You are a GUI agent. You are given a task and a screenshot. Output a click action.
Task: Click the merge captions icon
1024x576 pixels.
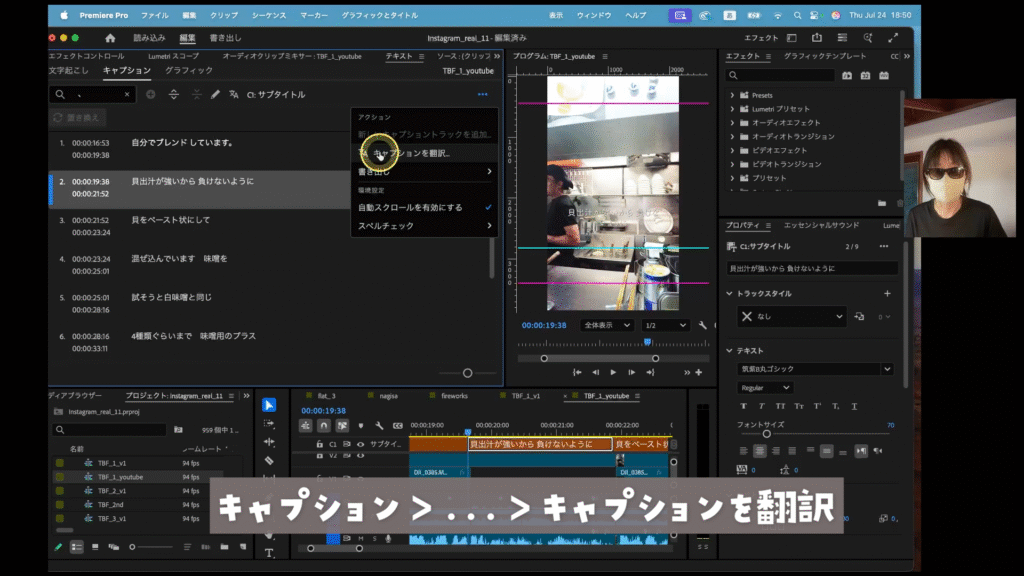pos(197,95)
